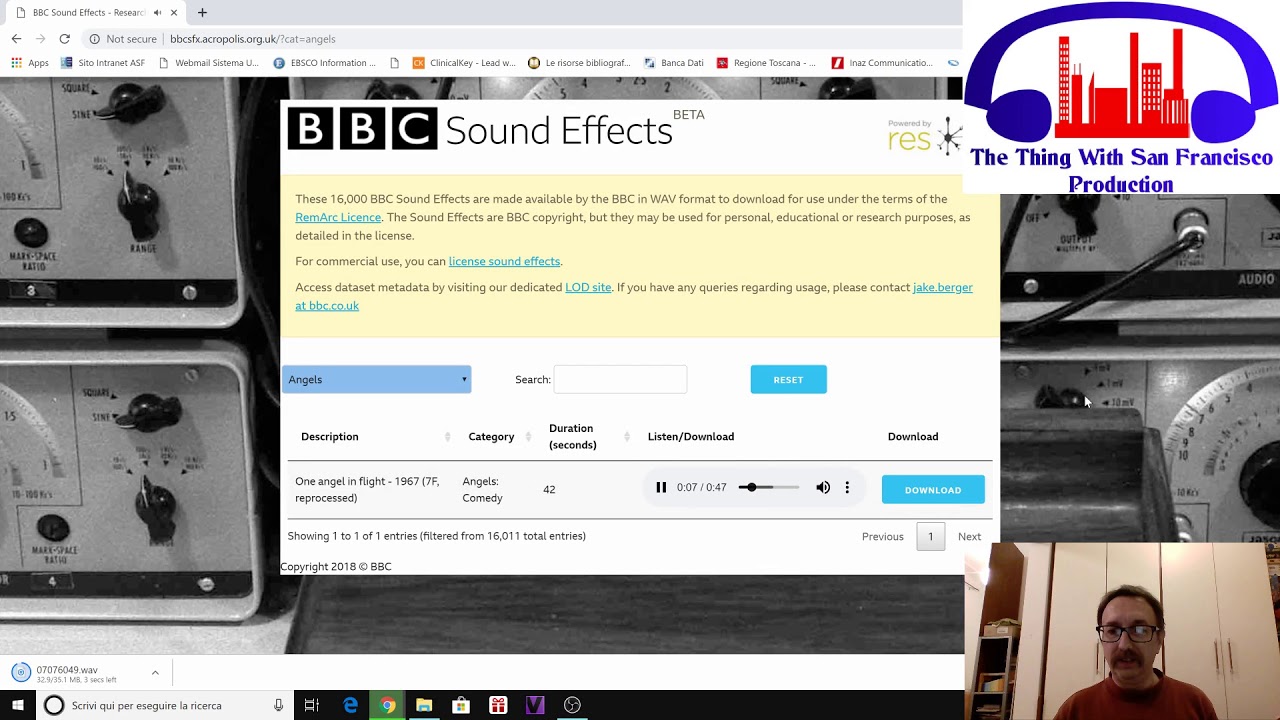The height and width of the screenshot is (720, 1280).
Task: Go to Previous results page
Action: 882,537
